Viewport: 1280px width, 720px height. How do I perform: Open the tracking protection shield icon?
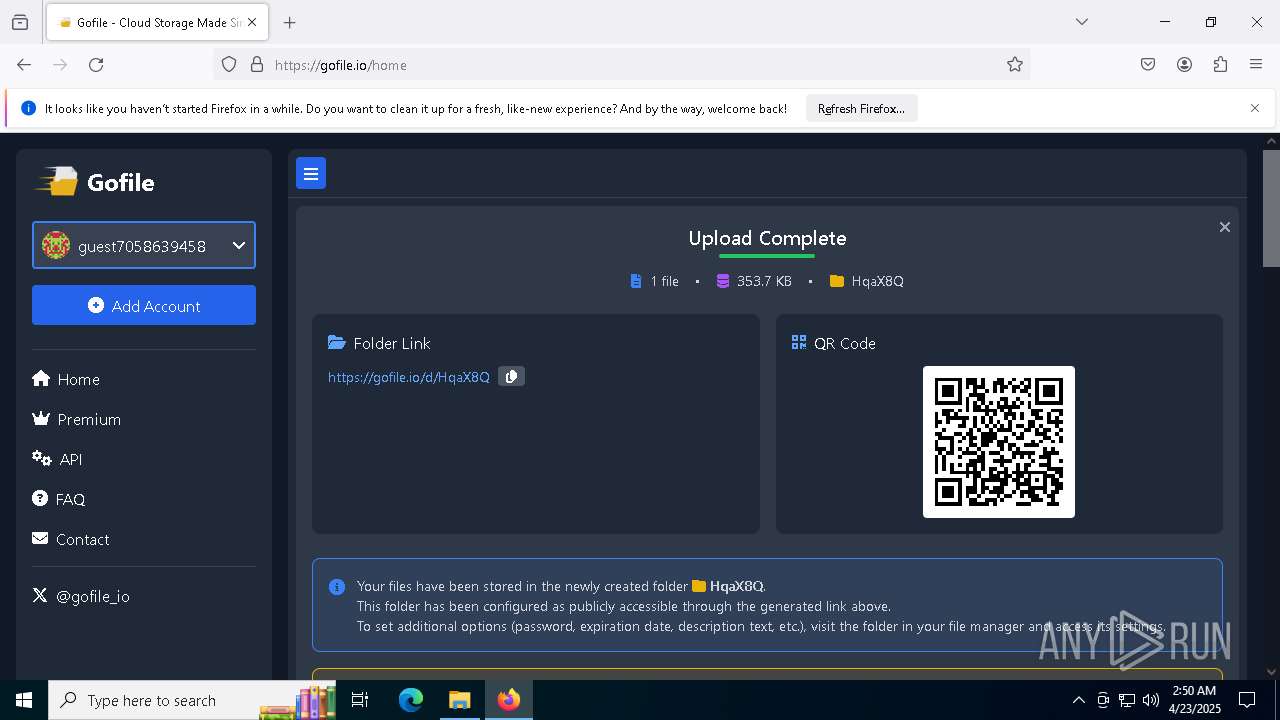pos(229,65)
